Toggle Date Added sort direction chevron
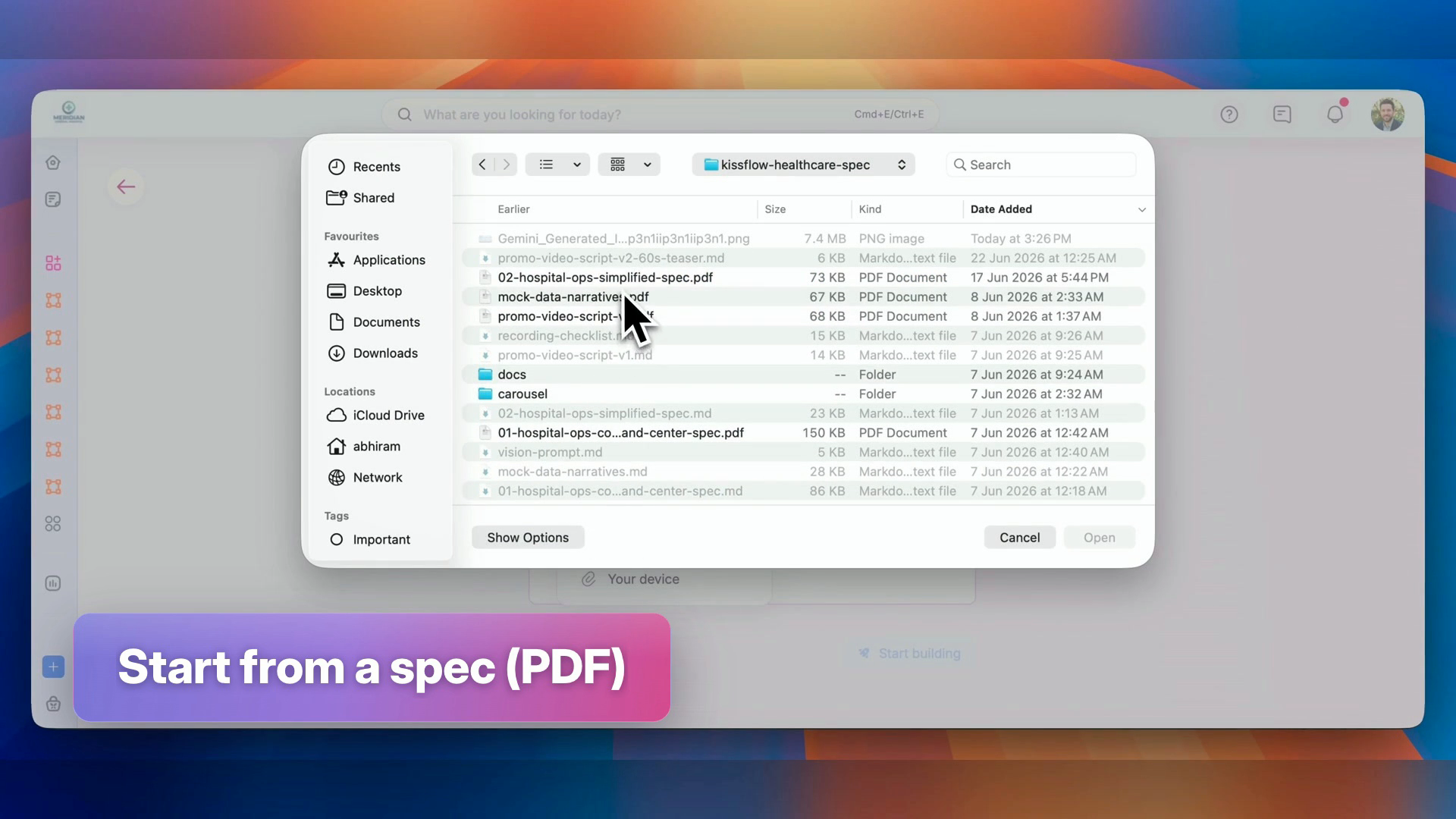1456x819 pixels. pyautogui.click(x=1141, y=210)
